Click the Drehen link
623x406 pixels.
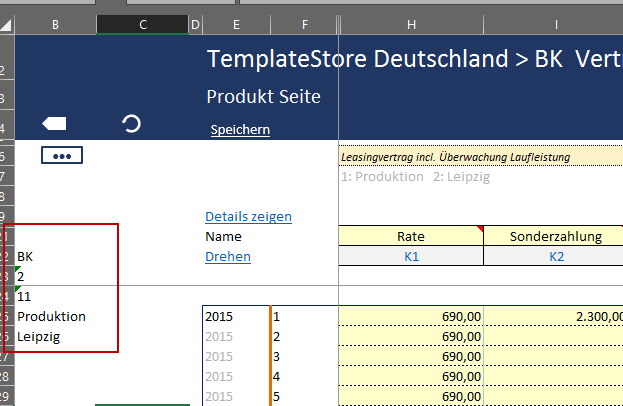[x=228, y=257]
